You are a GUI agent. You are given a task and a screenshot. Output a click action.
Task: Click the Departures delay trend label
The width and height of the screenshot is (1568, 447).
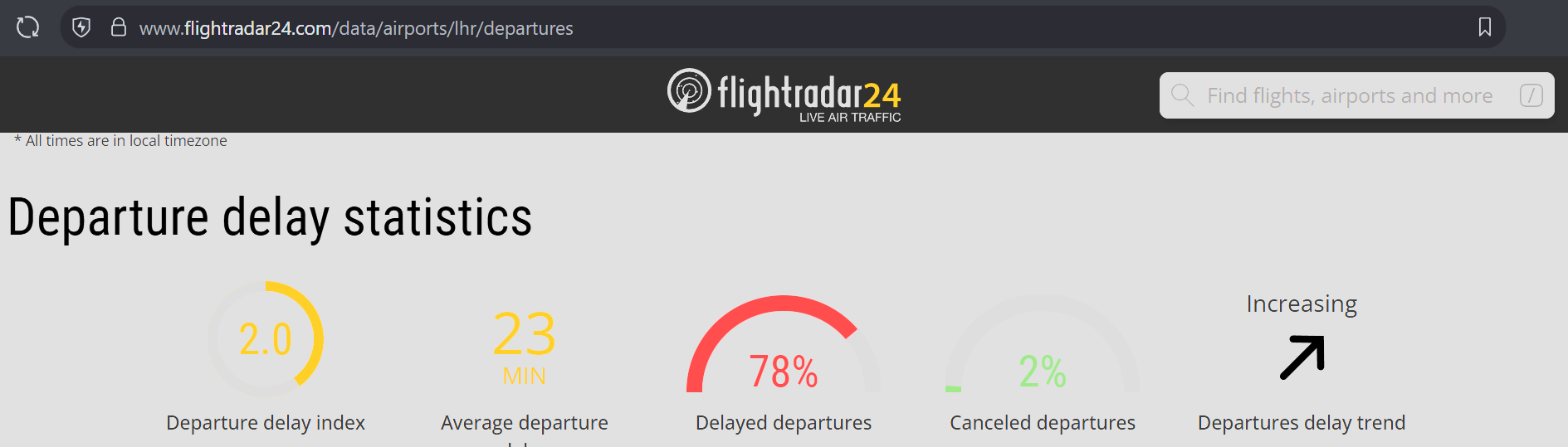click(1302, 423)
